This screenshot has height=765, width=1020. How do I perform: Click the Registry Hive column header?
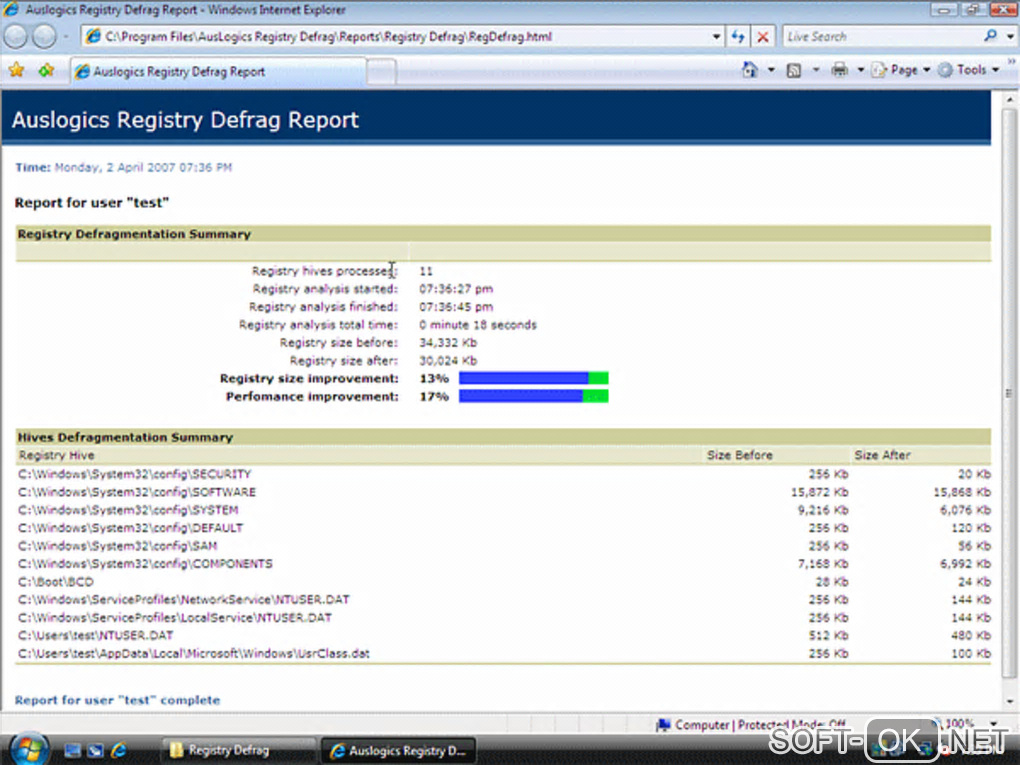click(x=57, y=455)
